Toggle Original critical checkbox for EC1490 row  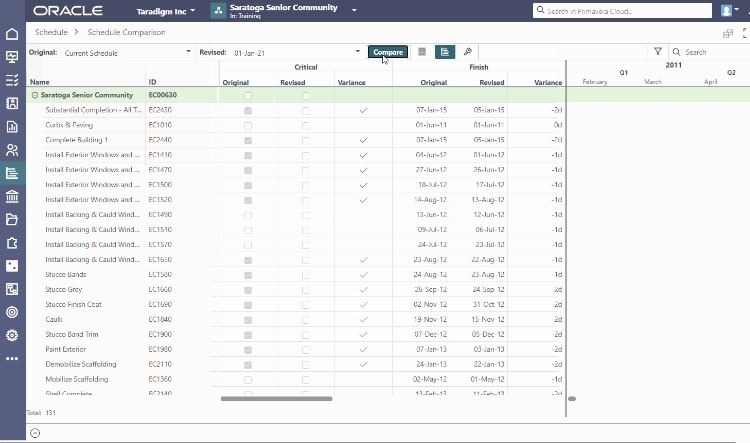[x=248, y=215]
